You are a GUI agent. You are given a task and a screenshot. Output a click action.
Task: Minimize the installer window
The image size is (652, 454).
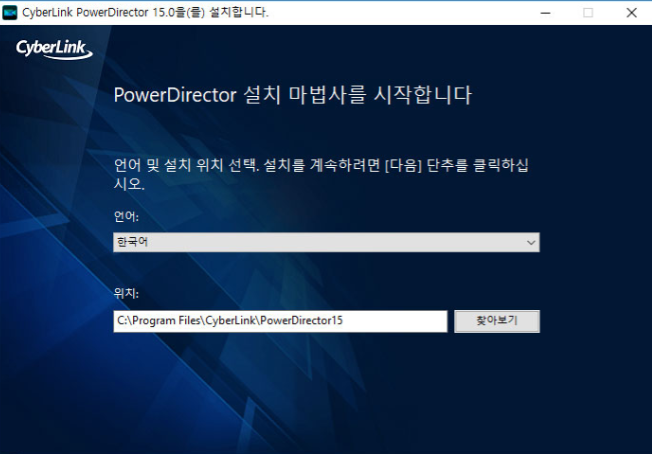[x=546, y=13]
